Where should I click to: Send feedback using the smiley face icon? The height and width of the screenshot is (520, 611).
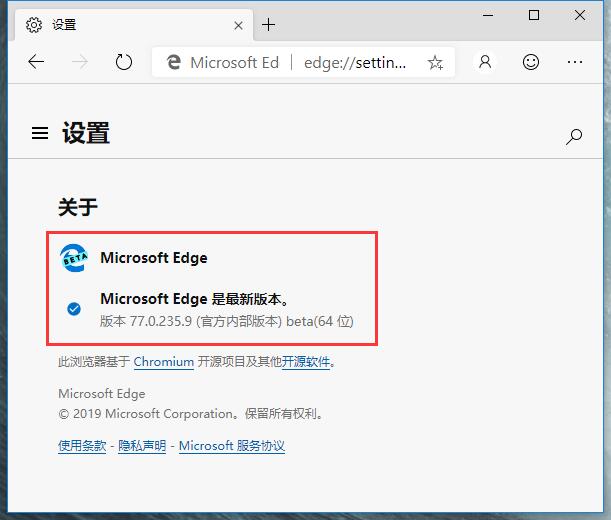(x=531, y=62)
